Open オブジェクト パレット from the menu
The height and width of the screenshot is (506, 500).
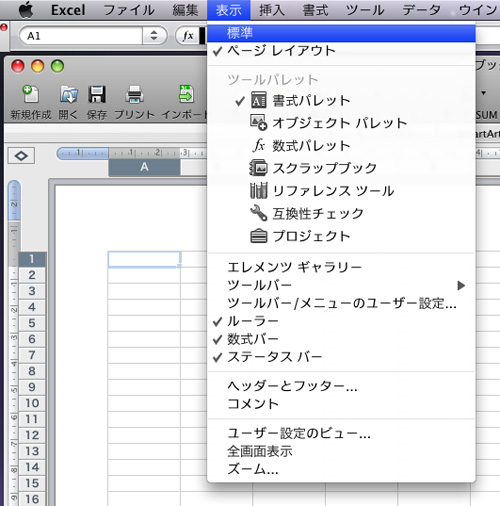pos(341,123)
